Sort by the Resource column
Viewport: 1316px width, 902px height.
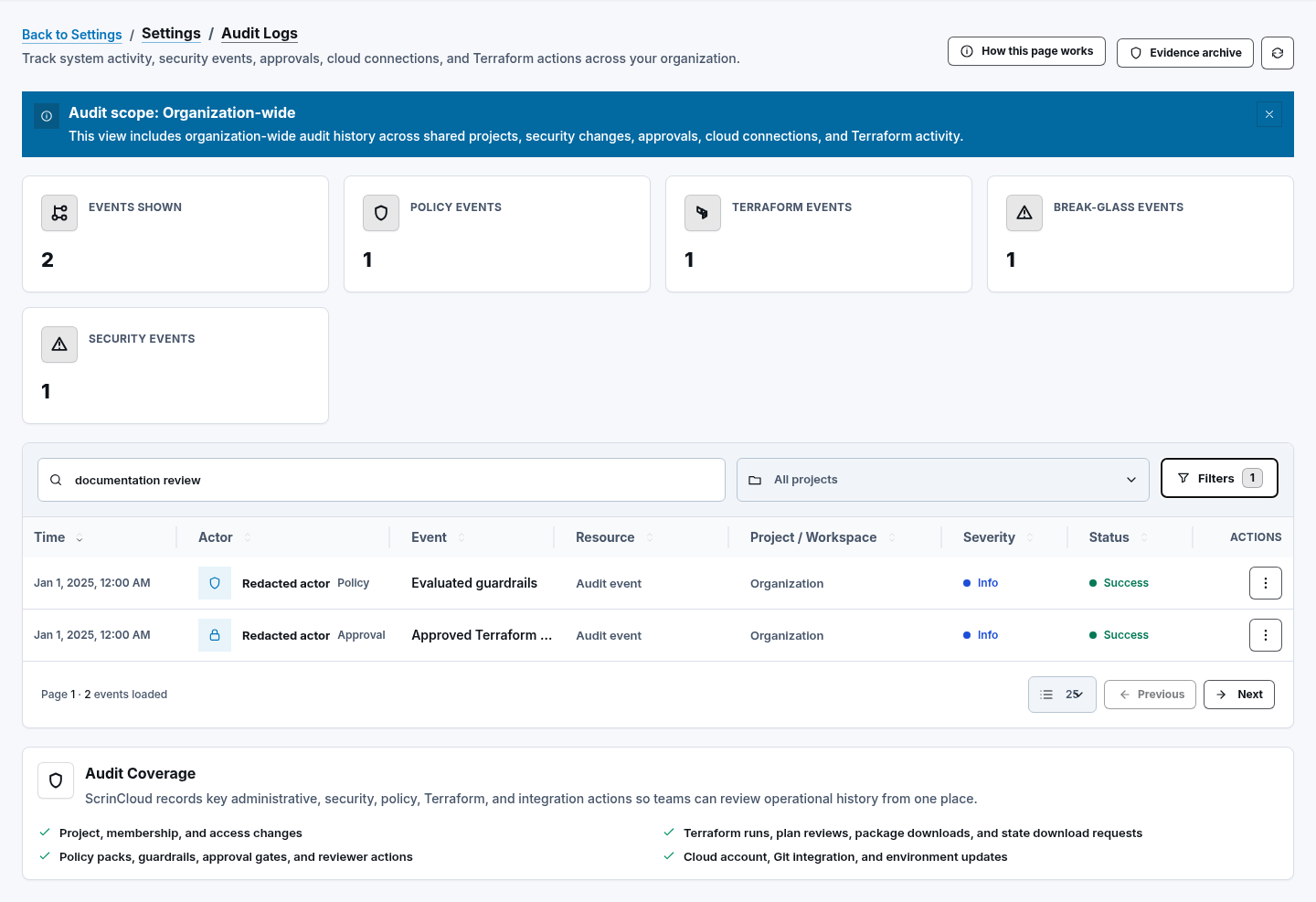615,537
